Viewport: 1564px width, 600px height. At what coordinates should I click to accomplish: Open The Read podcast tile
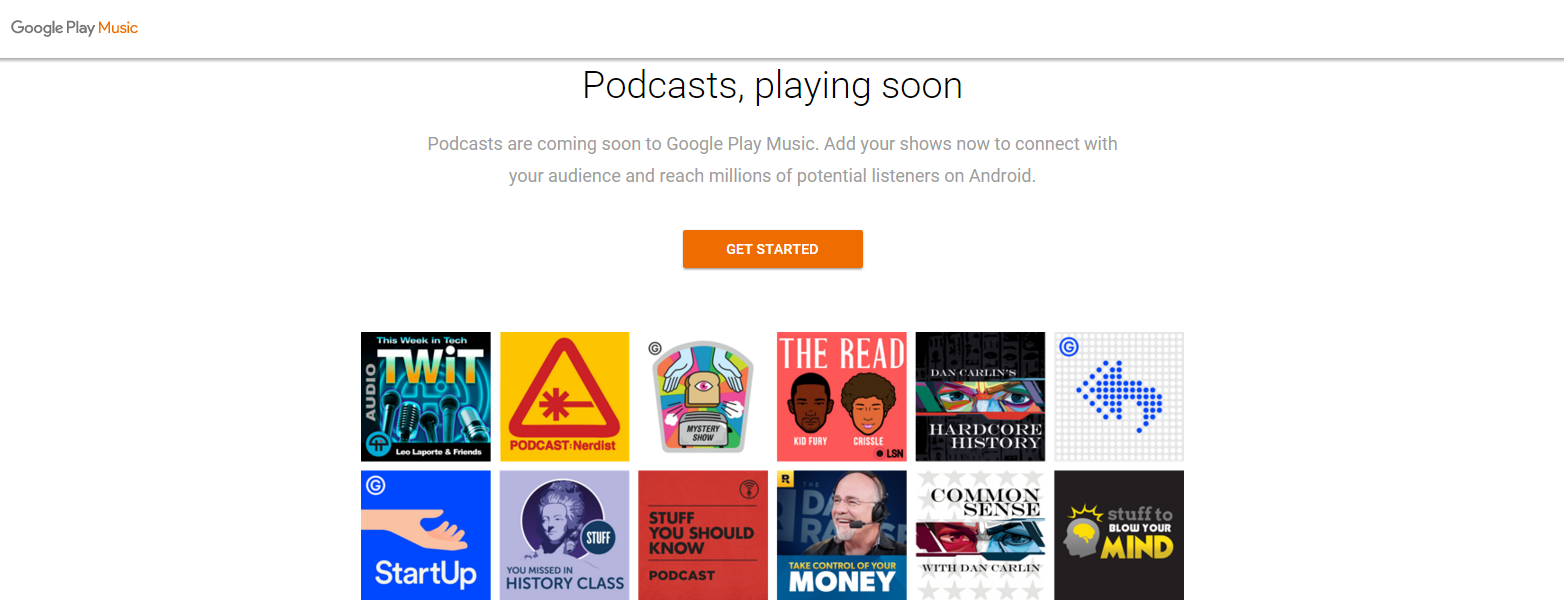coord(842,397)
